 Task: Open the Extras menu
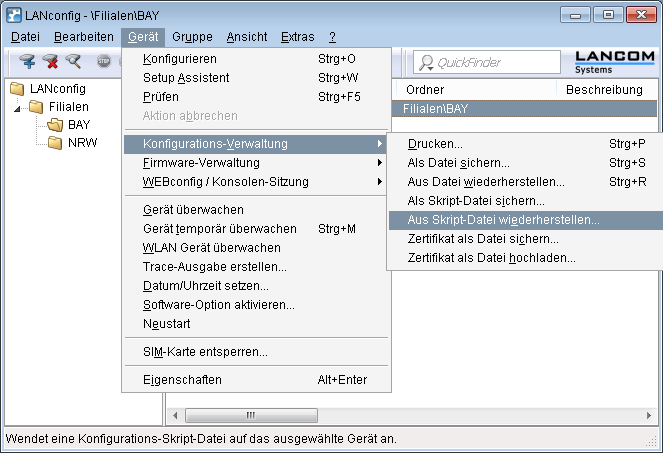pyautogui.click(x=297, y=37)
